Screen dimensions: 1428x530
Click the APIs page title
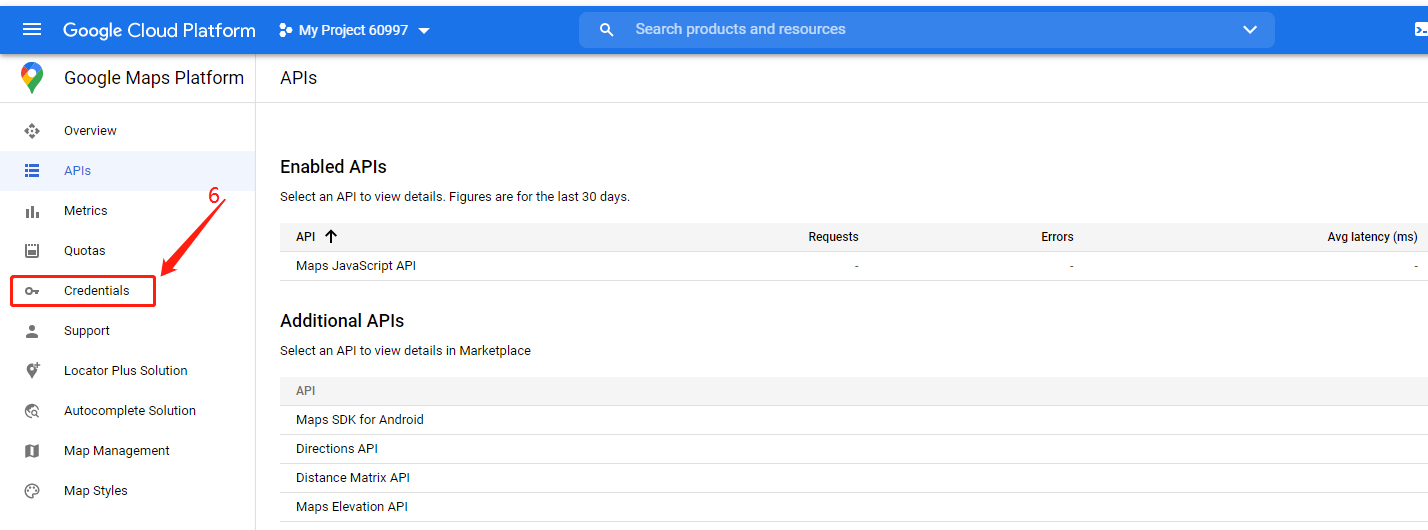(299, 78)
